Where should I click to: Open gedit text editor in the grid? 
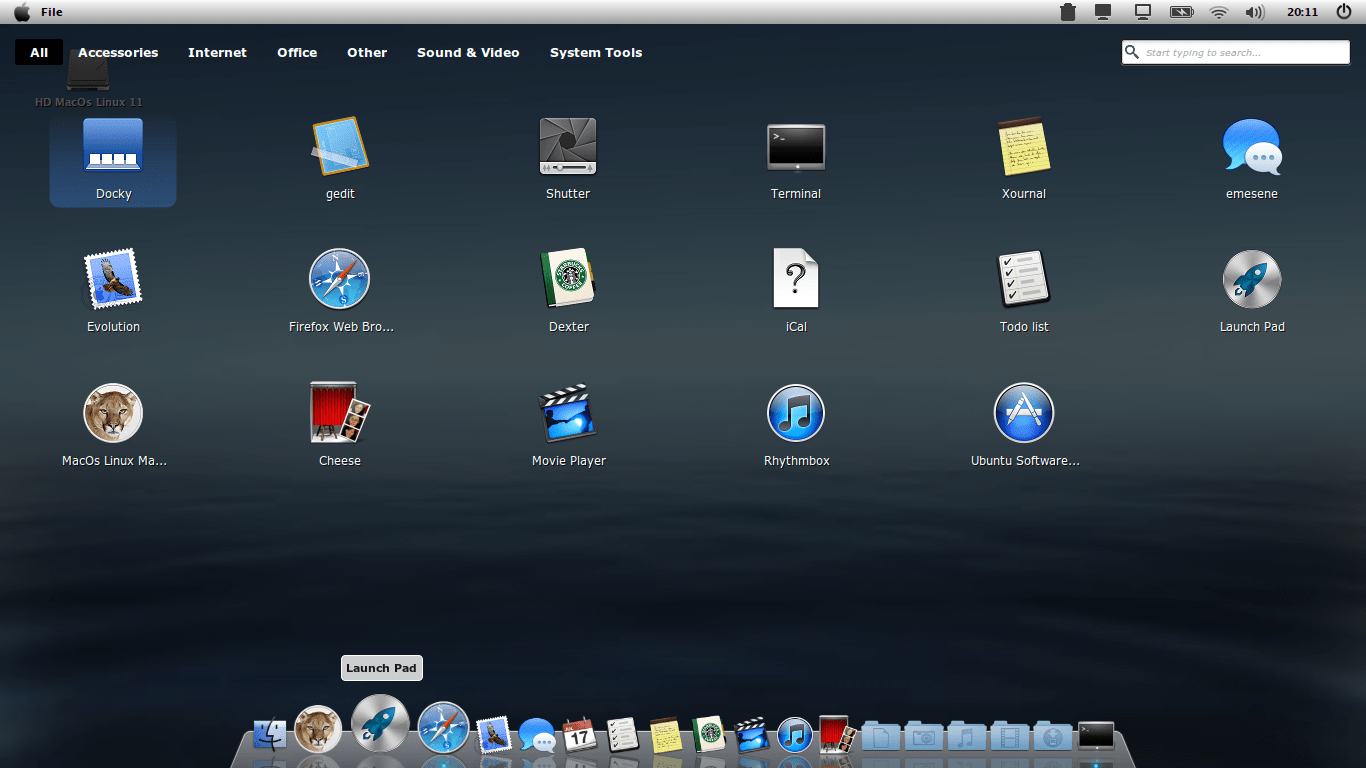(340, 160)
